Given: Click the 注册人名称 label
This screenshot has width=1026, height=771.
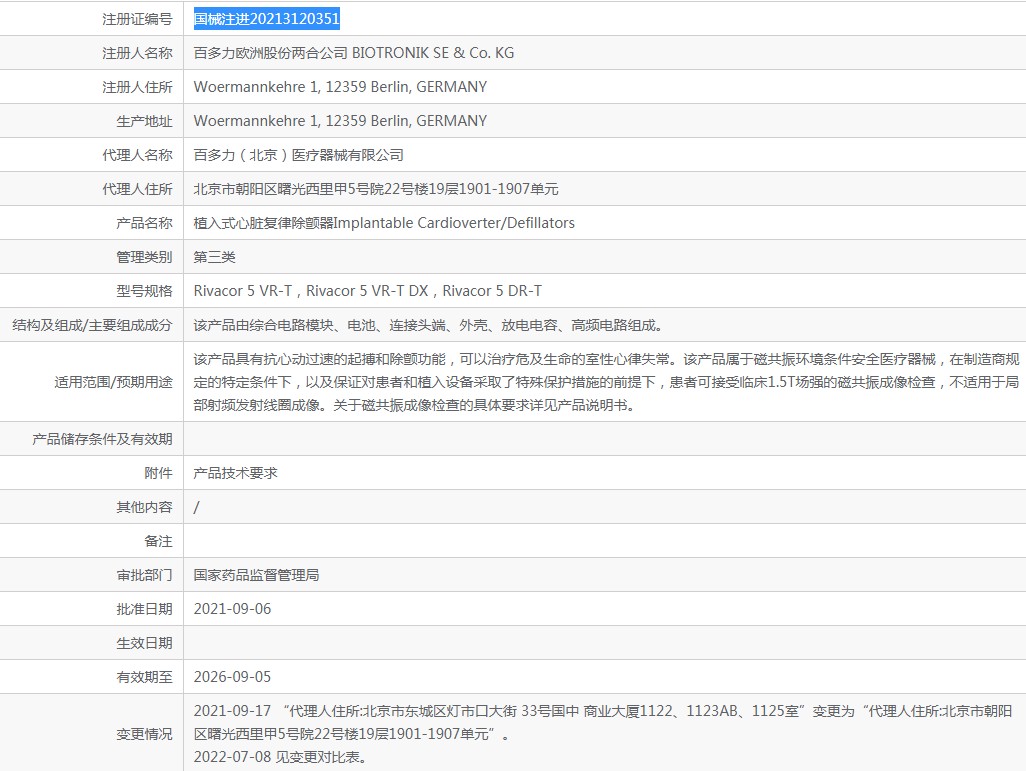Looking at the screenshot, I should click(137, 53).
